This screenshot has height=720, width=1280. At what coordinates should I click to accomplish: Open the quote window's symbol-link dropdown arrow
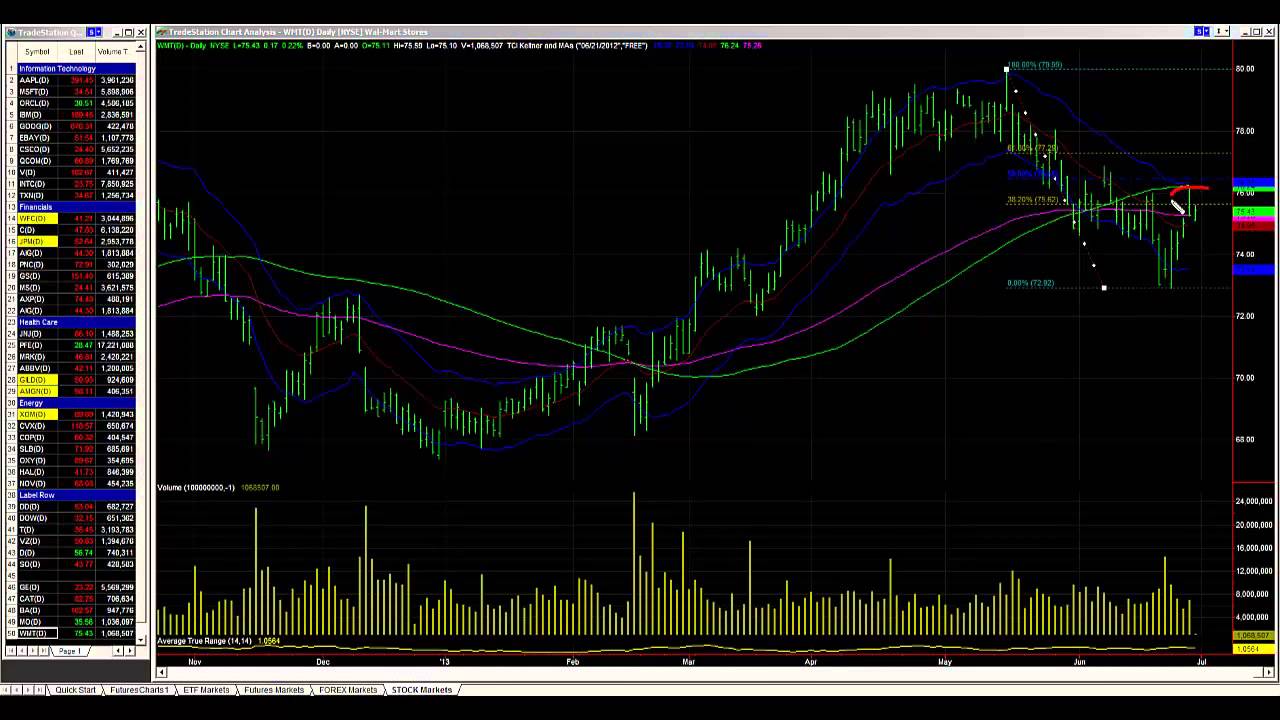pos(98,32)
